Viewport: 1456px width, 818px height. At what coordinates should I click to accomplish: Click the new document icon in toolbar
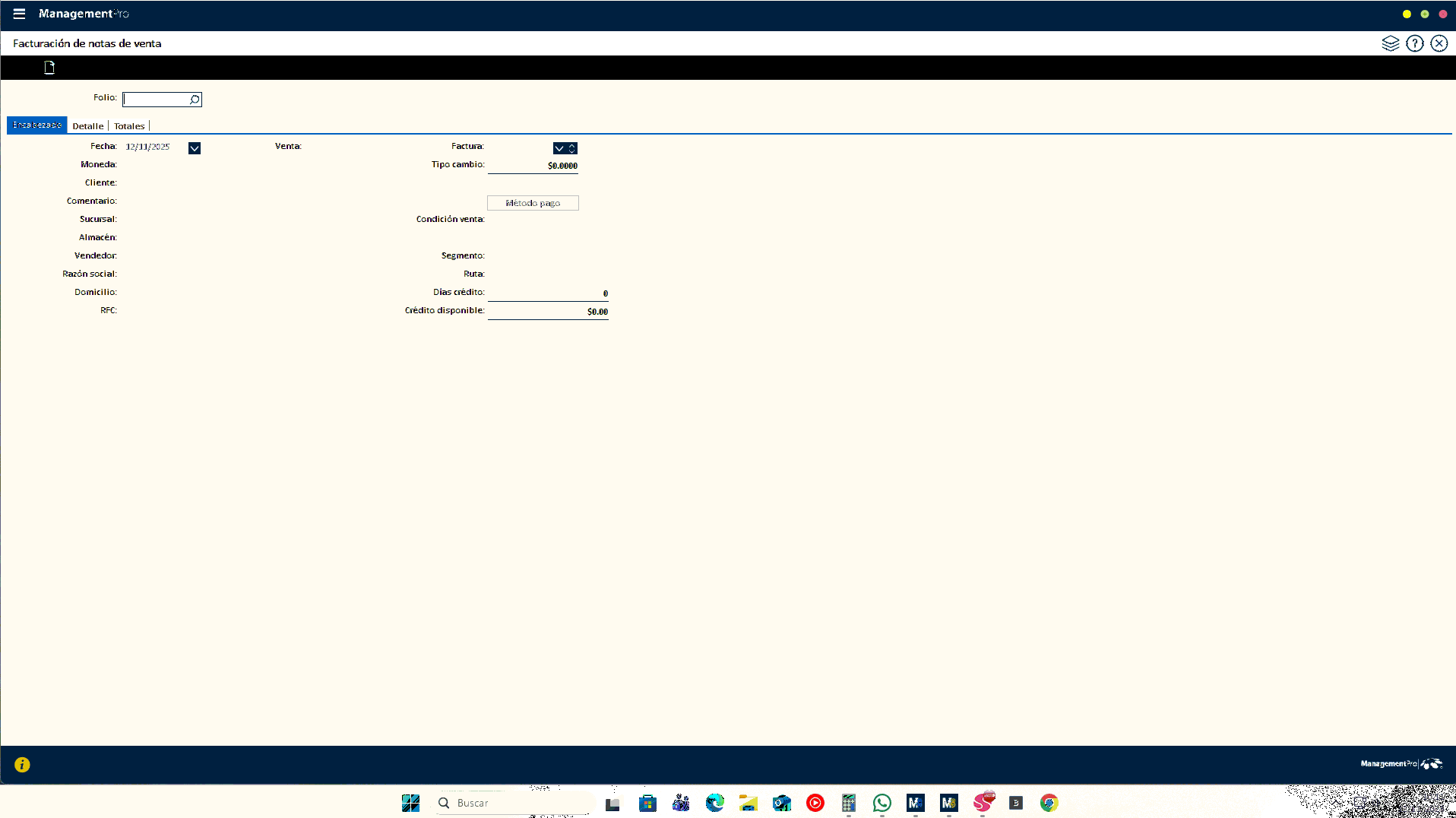click(49, 68)
